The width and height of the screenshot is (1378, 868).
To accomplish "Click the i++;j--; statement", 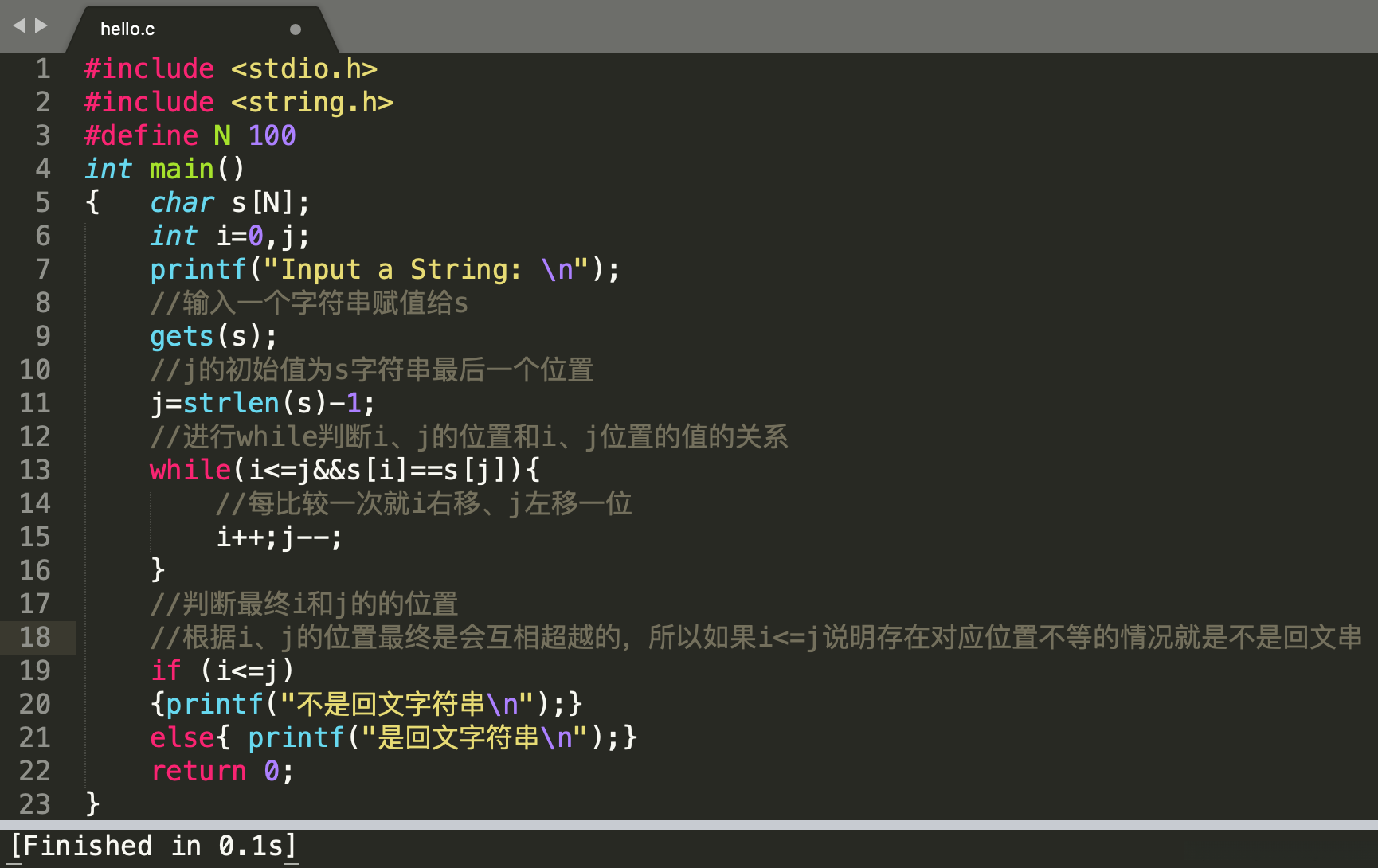I will coord(279,538).
